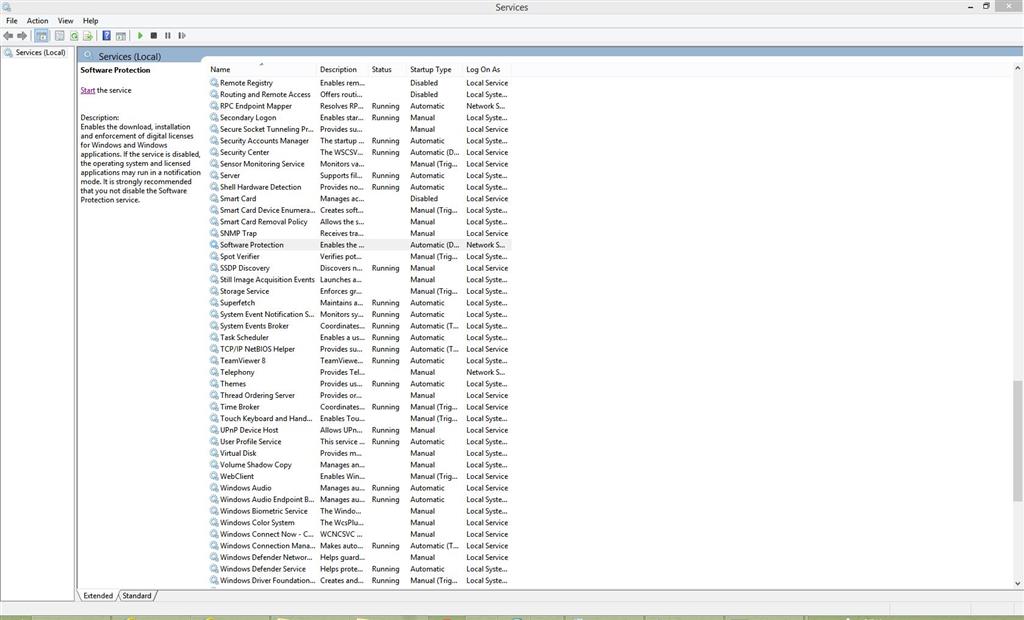Select Smart Card Removal Policy row
This screenshot has width=1024, height=620.
(x=359, y=221)
